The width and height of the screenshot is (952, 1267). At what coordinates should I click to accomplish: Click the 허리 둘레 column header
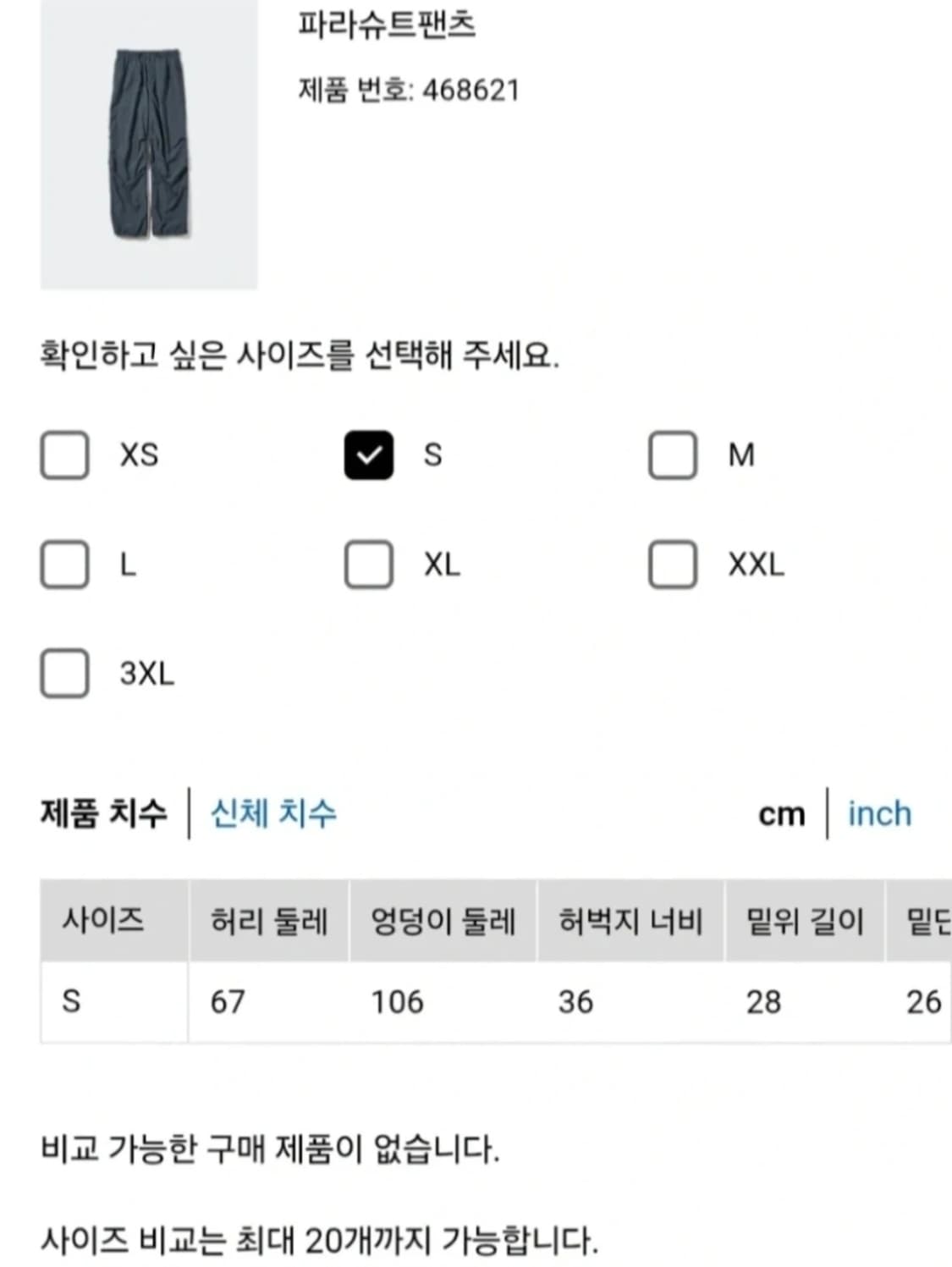(269, 922)
